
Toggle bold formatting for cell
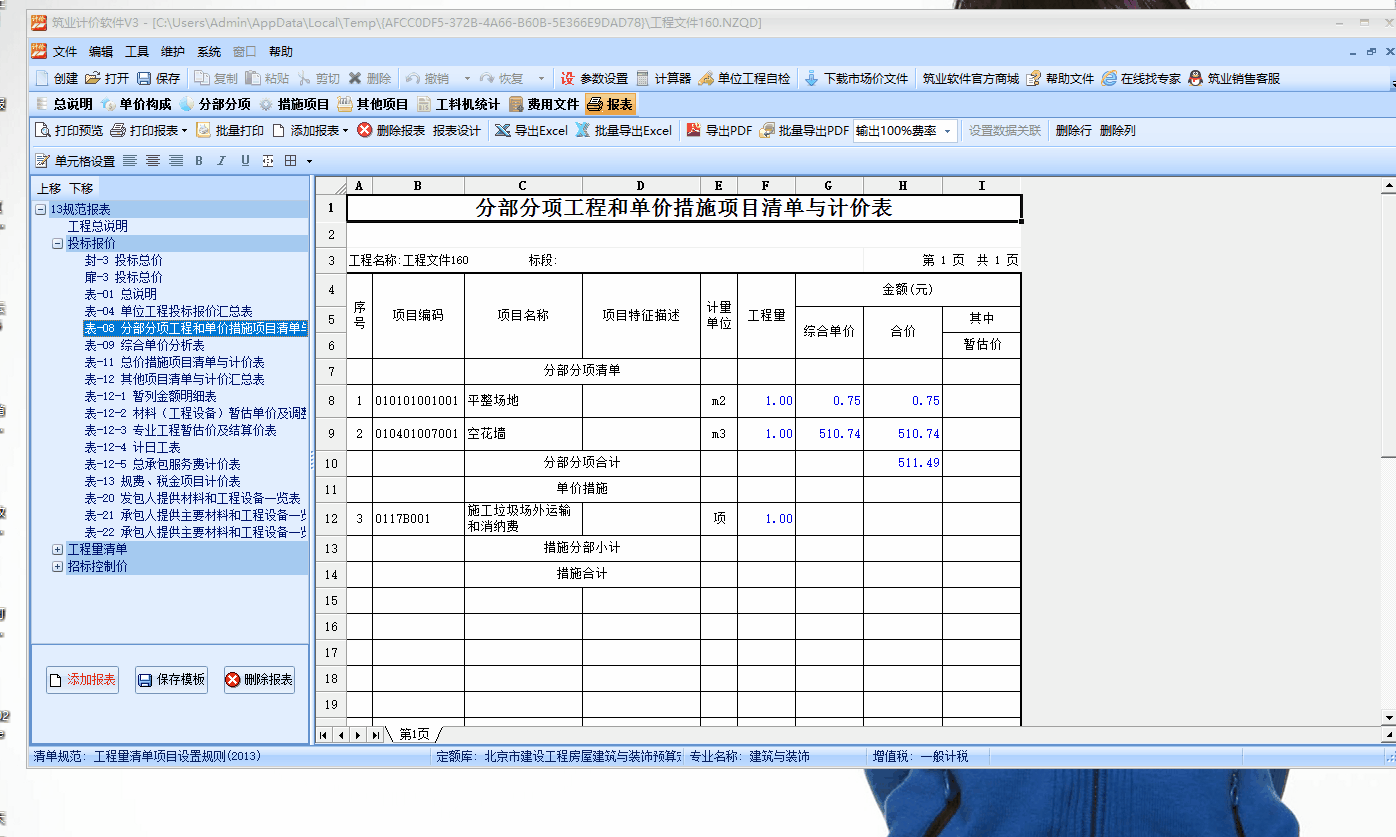(x=199, y=161)
